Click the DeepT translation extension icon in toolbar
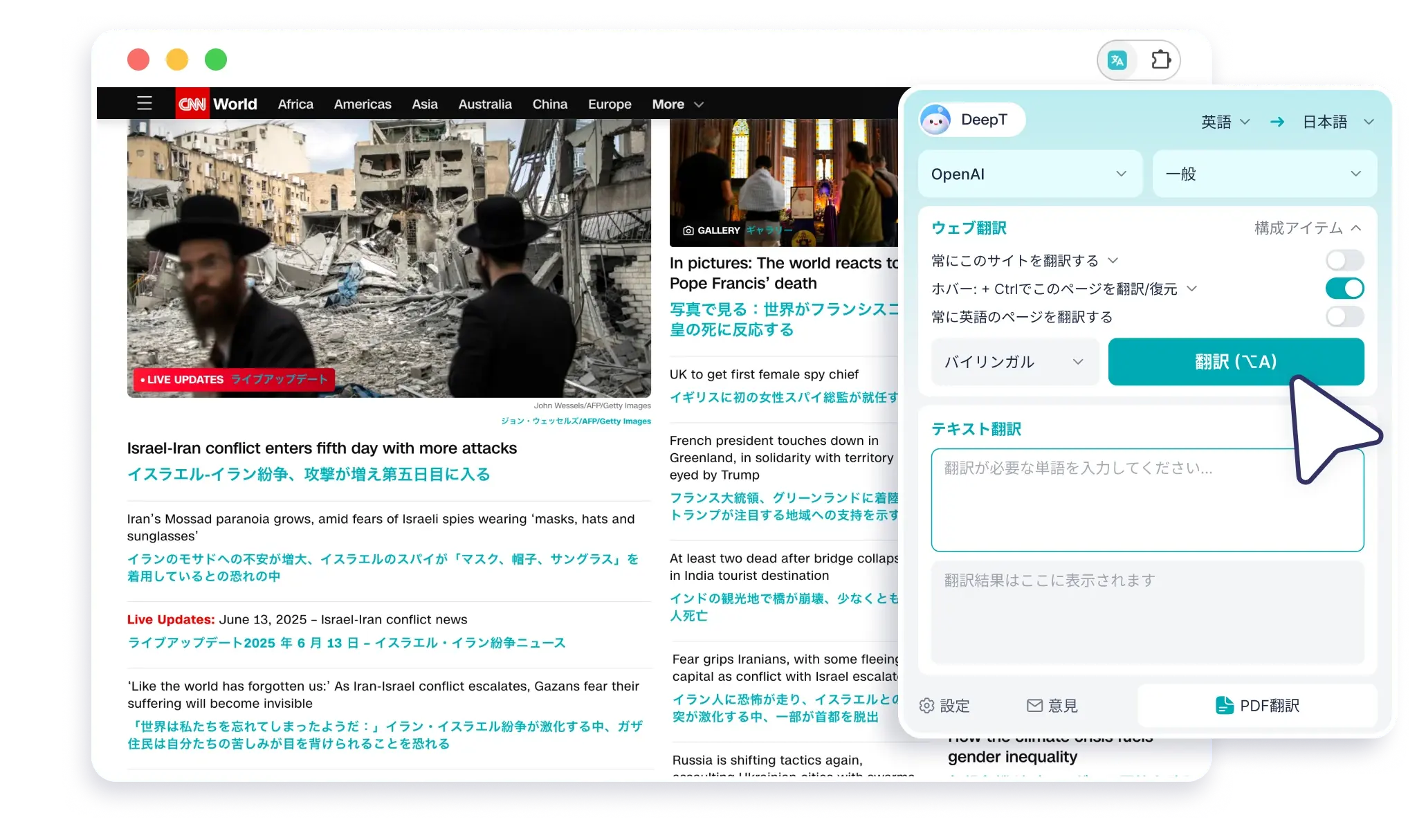Screen dimensions: 1417x840 coord(1118,60)
